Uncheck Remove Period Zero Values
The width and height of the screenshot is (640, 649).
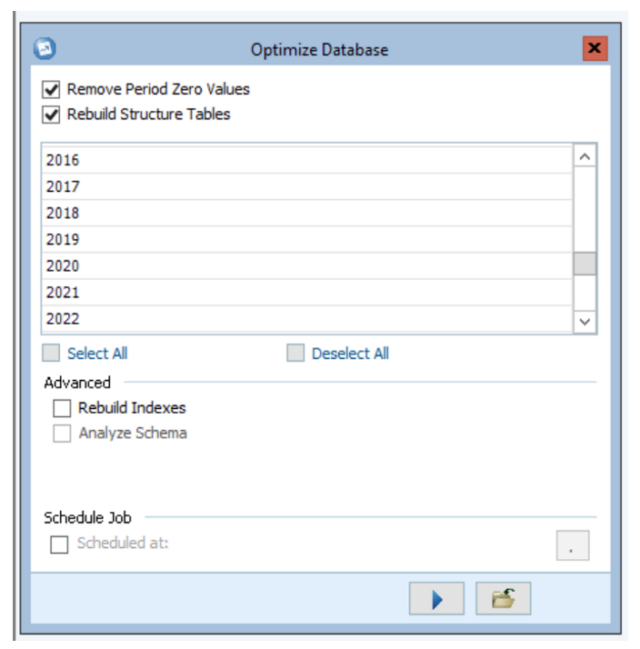point(51,89)
